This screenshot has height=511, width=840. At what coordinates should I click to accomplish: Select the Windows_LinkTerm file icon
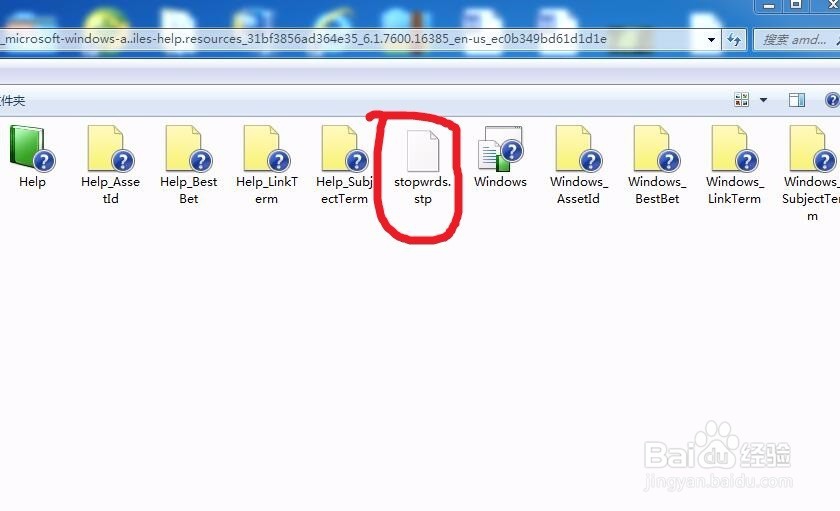click(x=734, y=148)
